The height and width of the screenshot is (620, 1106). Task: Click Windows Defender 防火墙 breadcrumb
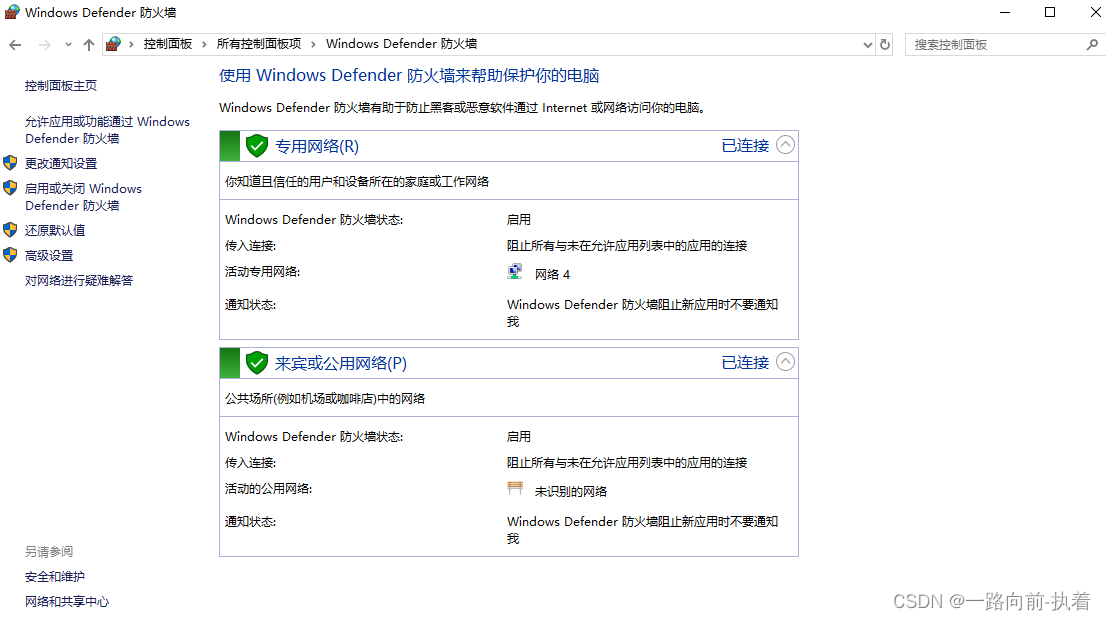coord(401,44)
